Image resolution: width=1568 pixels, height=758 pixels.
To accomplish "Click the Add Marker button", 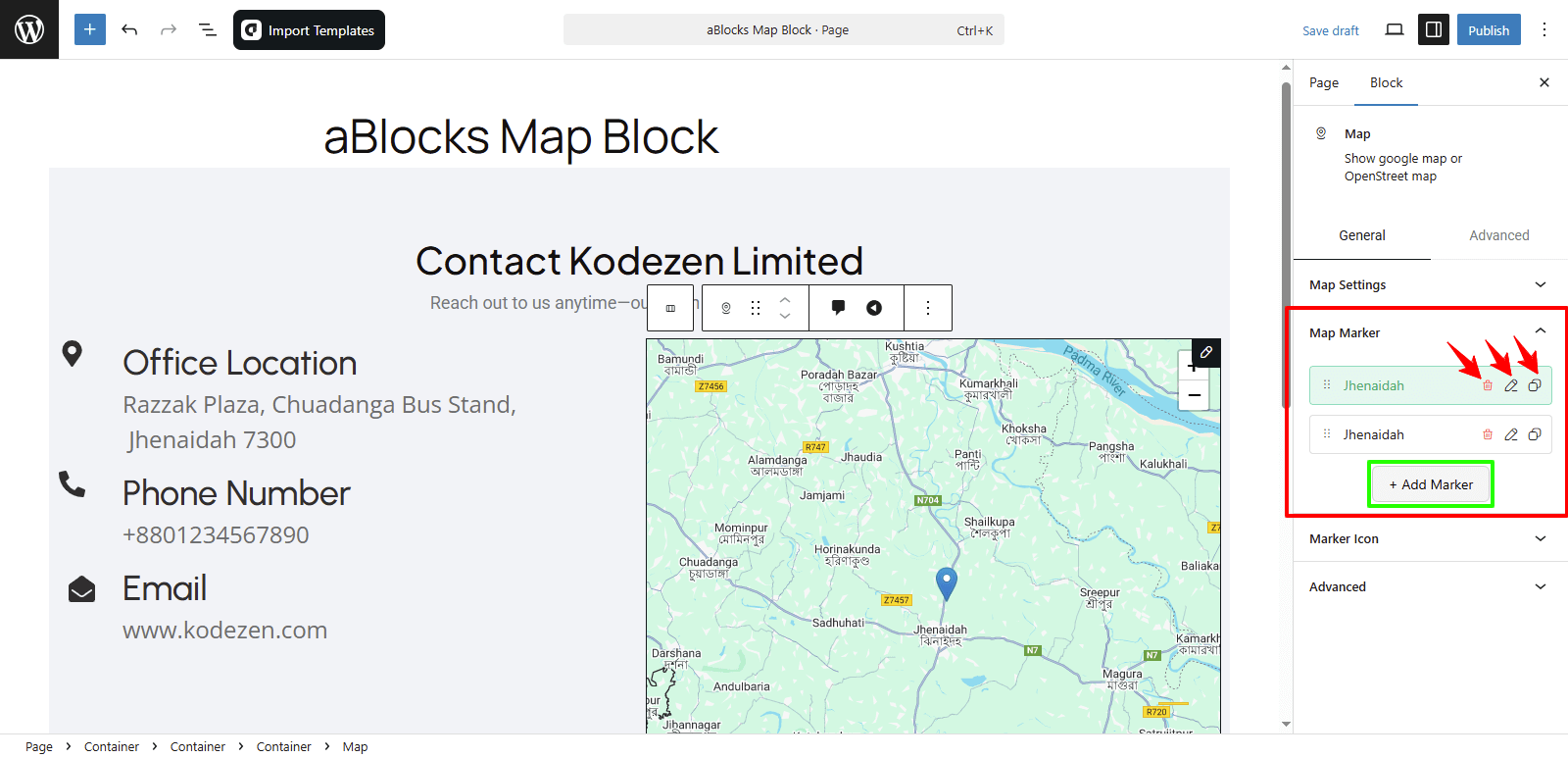I will 1431,484.
